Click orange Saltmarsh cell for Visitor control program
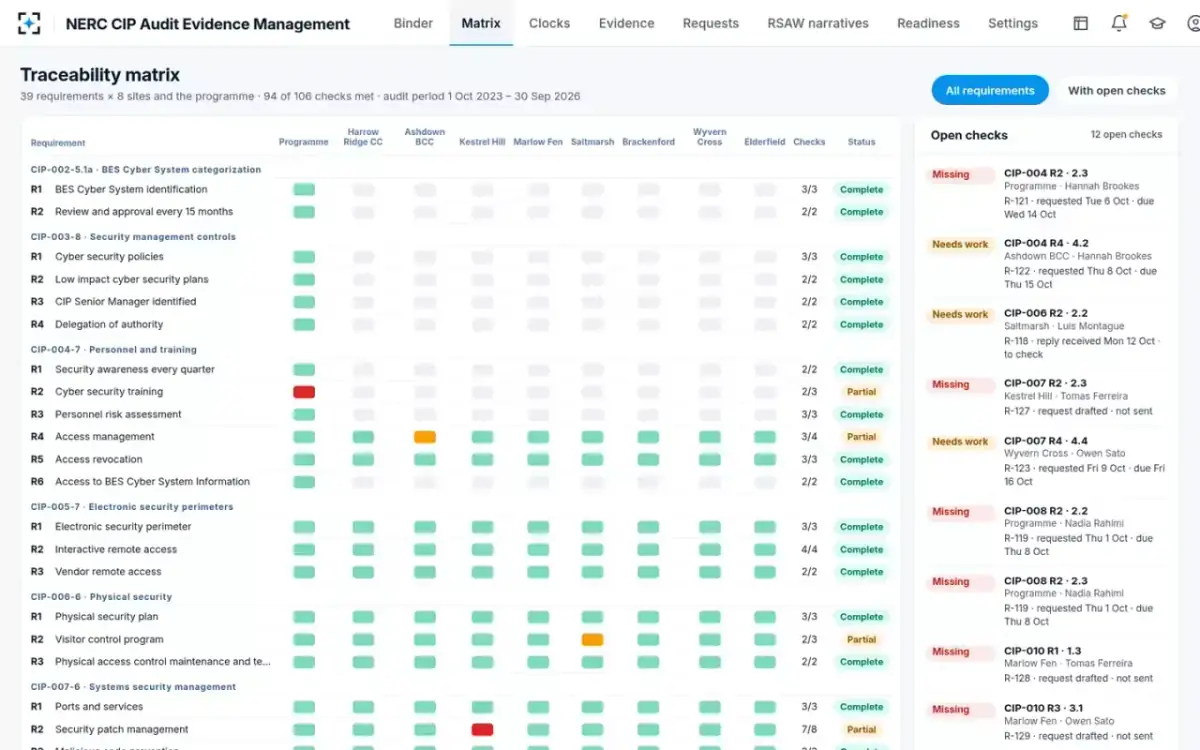Screen dimensions: 1200x750 [592, 639]
